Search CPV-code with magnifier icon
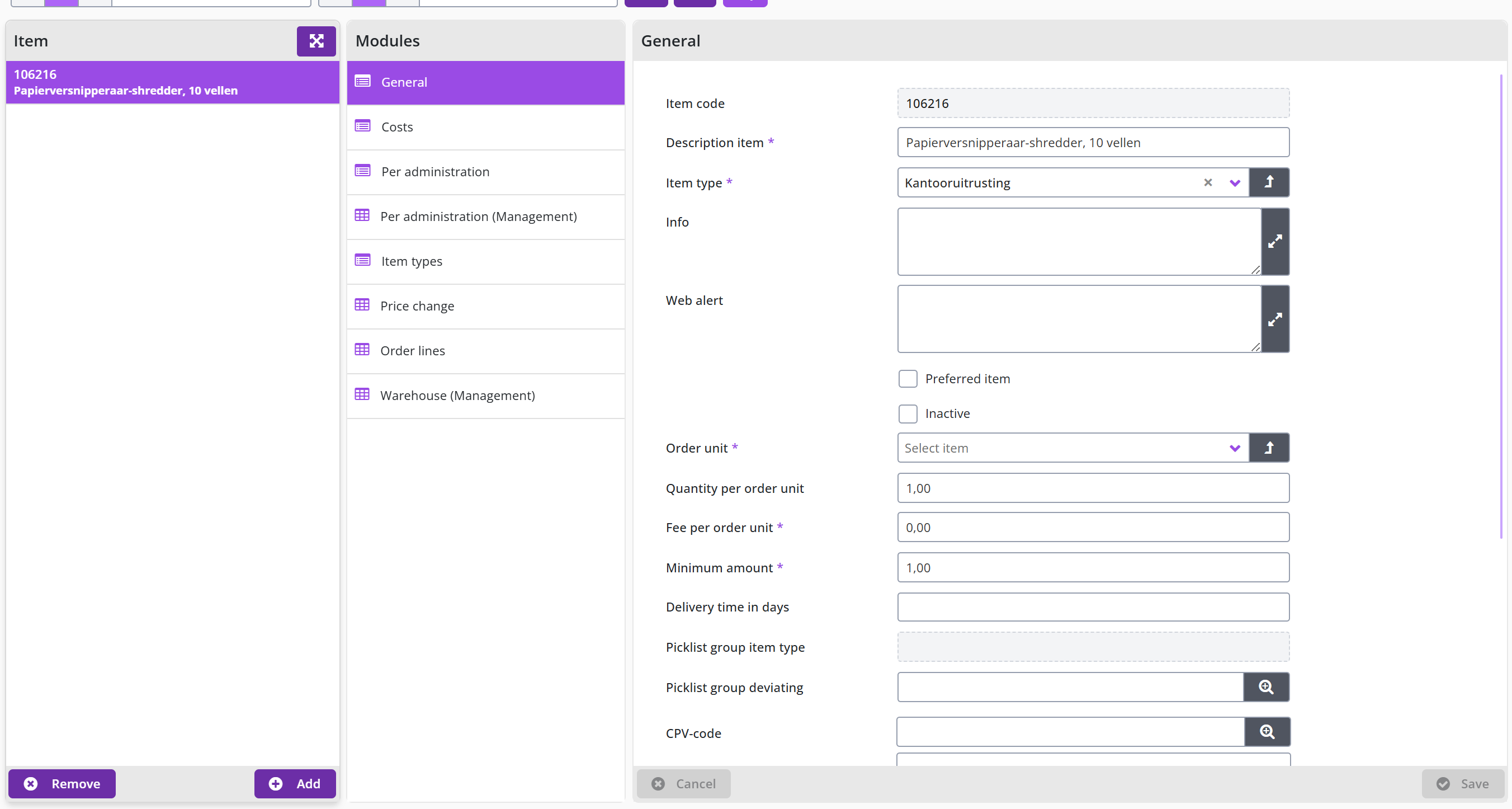 tap(1267, 731)
